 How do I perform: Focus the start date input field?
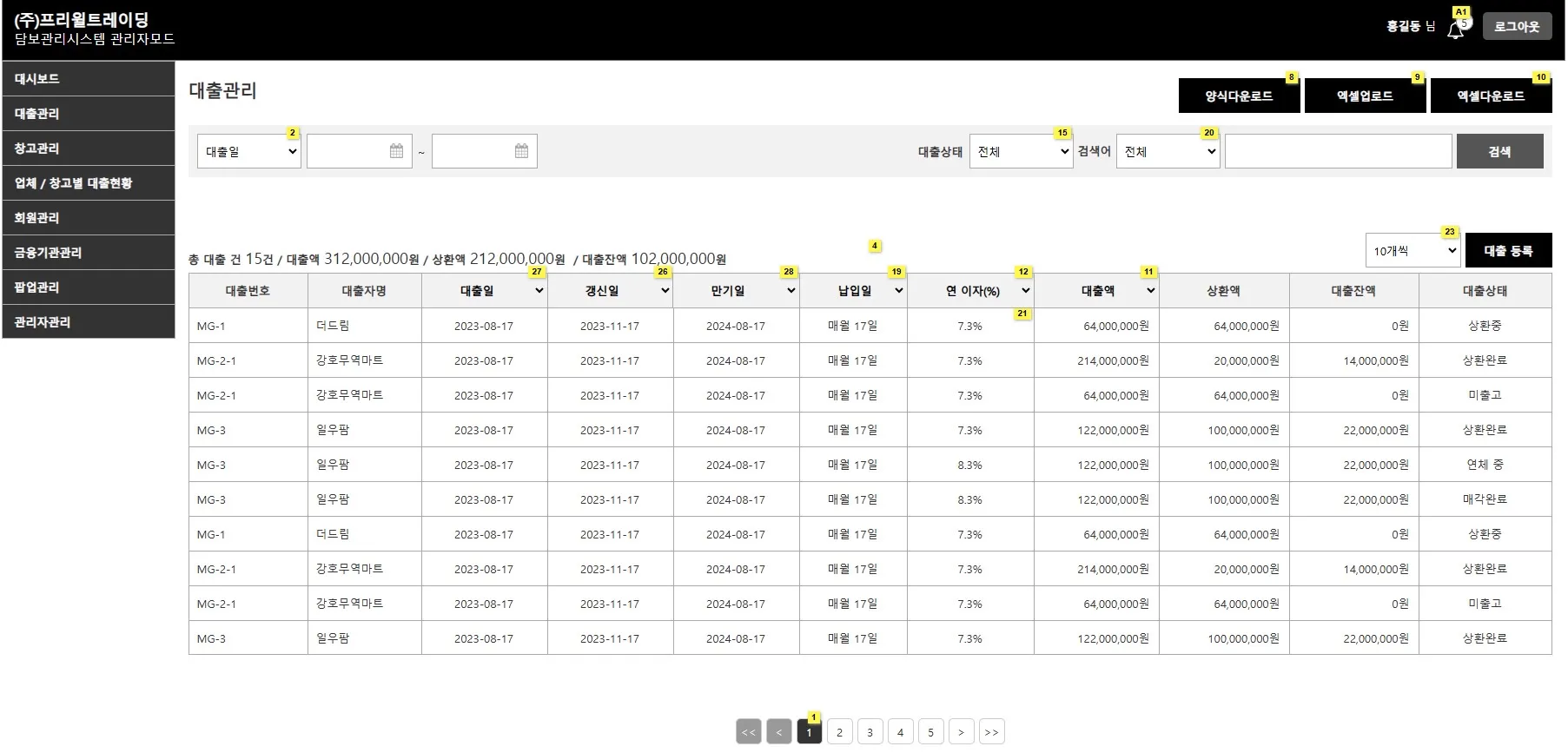coord(359,151)
